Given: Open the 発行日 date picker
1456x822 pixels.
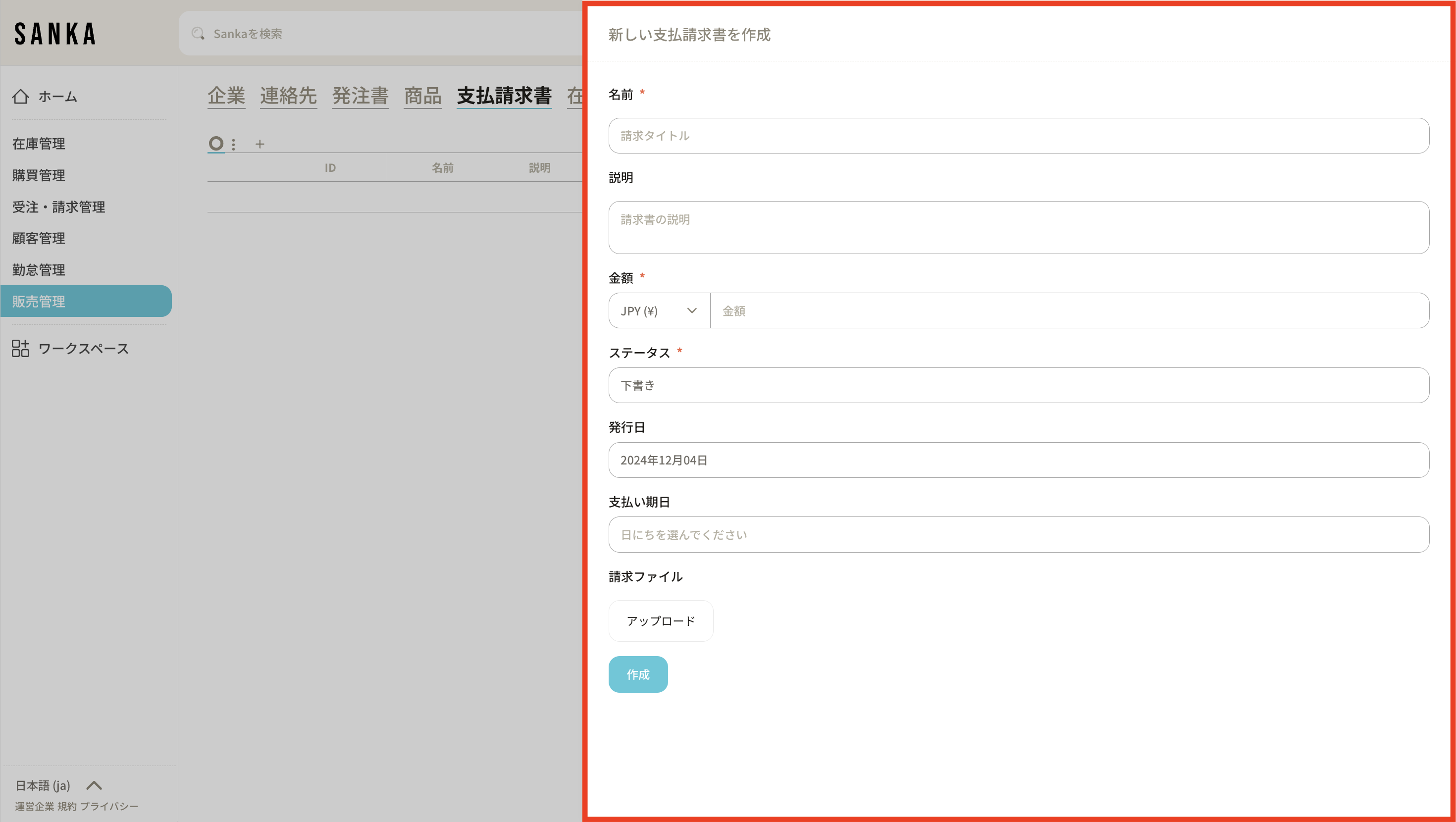Looking at the screenshot, I should tap(1018, 460).
